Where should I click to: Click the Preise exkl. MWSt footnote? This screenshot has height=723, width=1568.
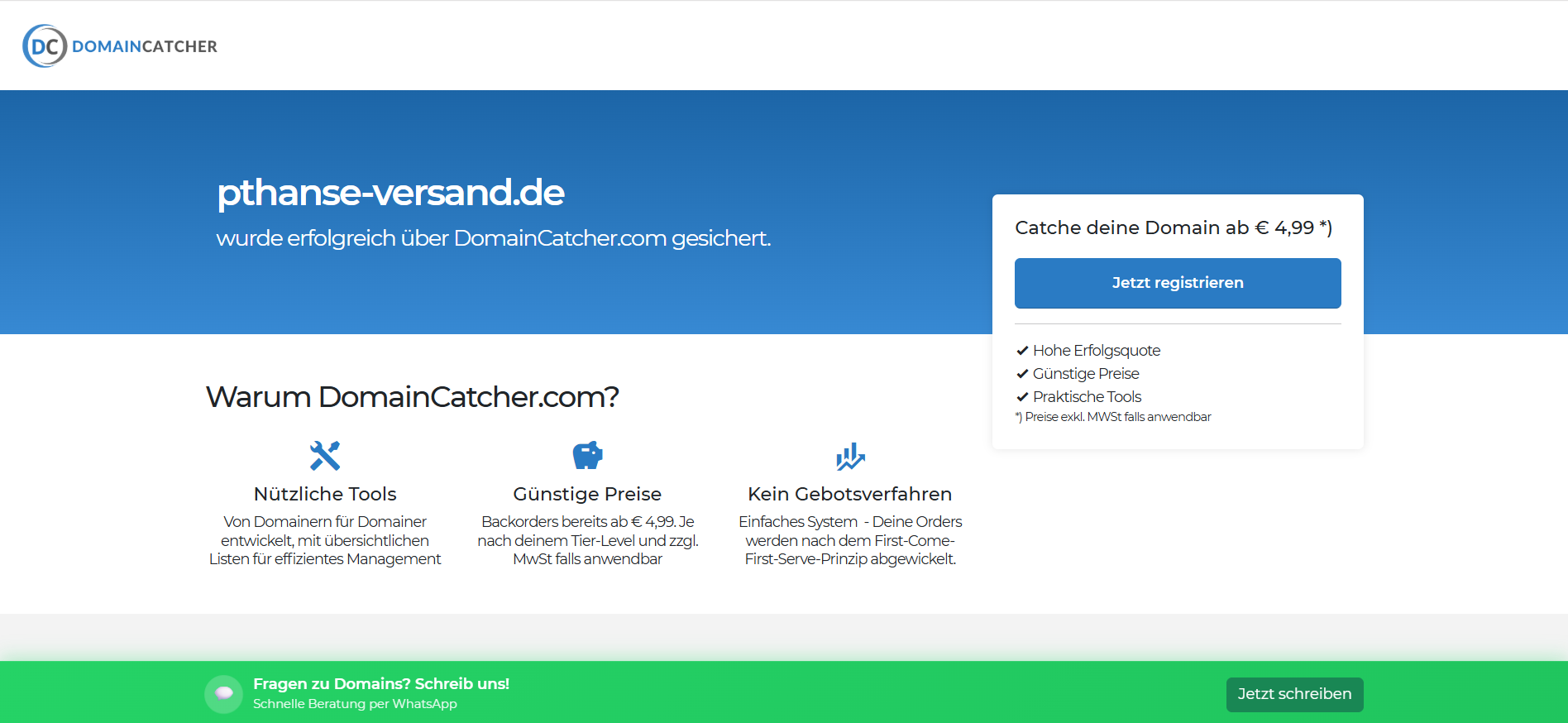(1113, 417)
